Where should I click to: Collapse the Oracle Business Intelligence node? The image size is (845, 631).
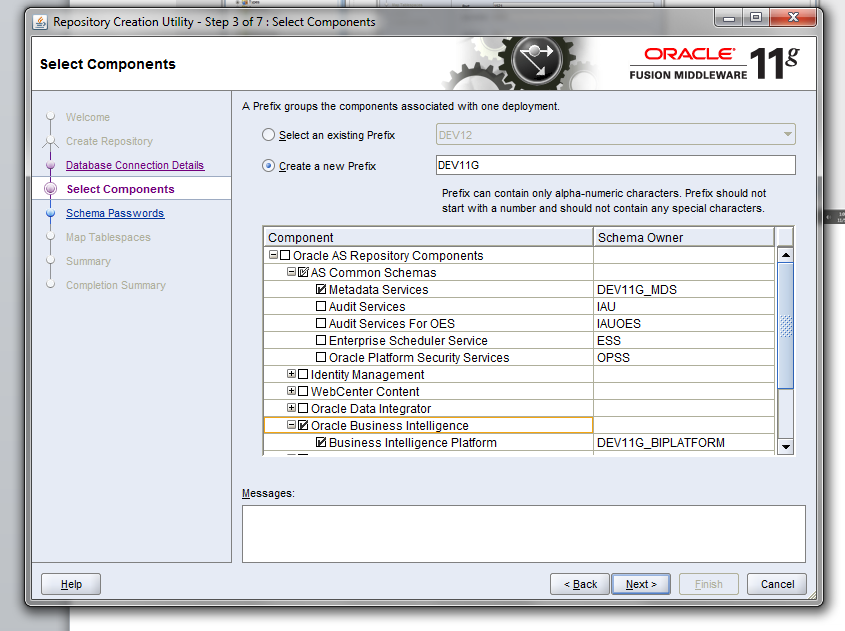pyautogui.click(x=291, y=425)
